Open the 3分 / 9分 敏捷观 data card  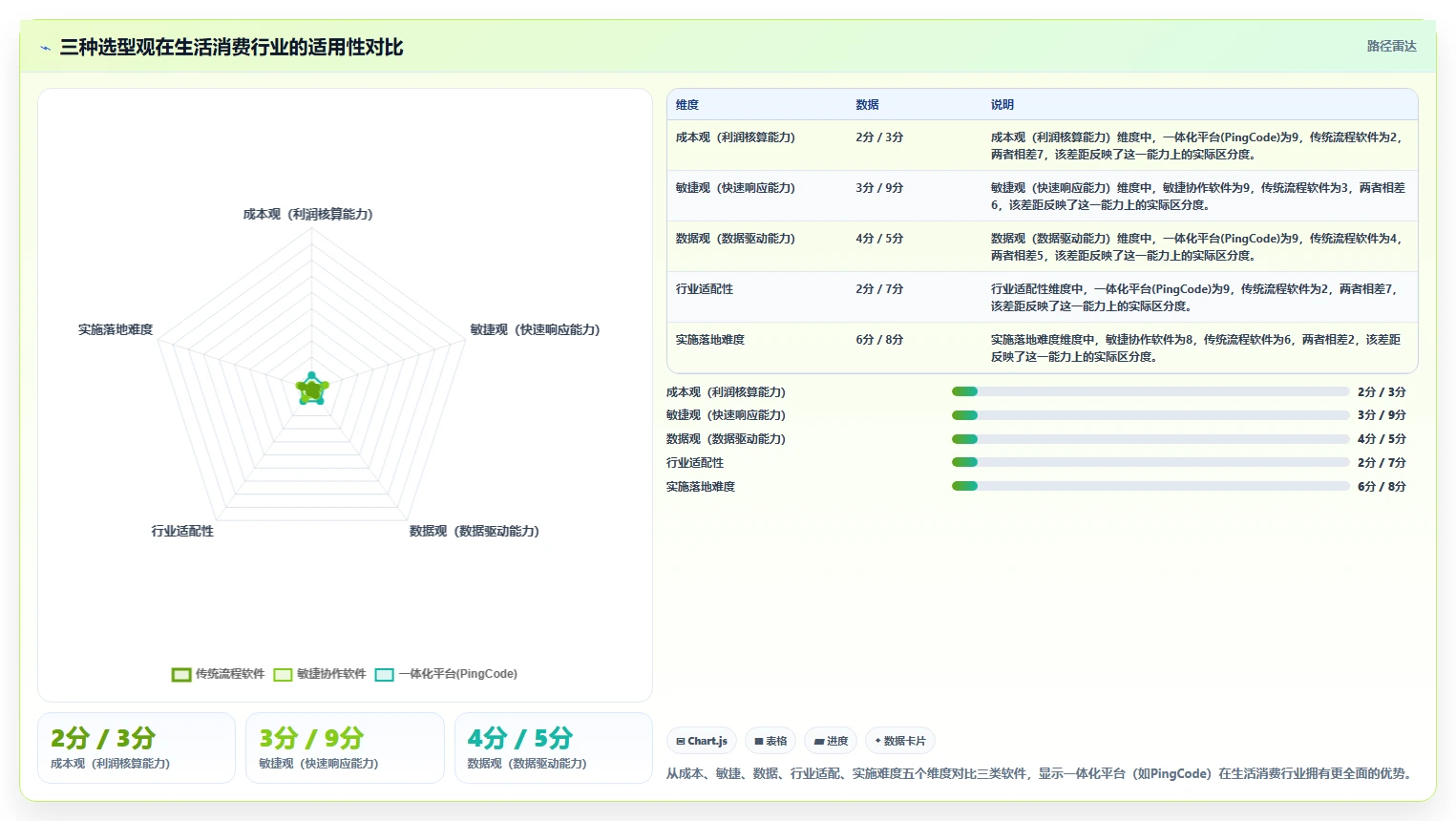[345, 748]
